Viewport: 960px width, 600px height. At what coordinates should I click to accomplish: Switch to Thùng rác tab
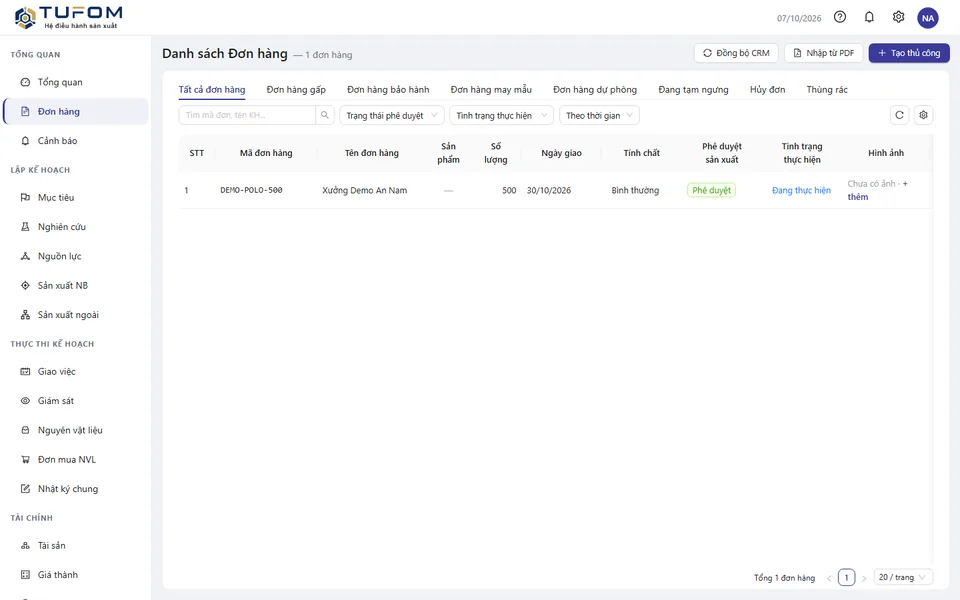pyautogui.click(x=827, y=89)
